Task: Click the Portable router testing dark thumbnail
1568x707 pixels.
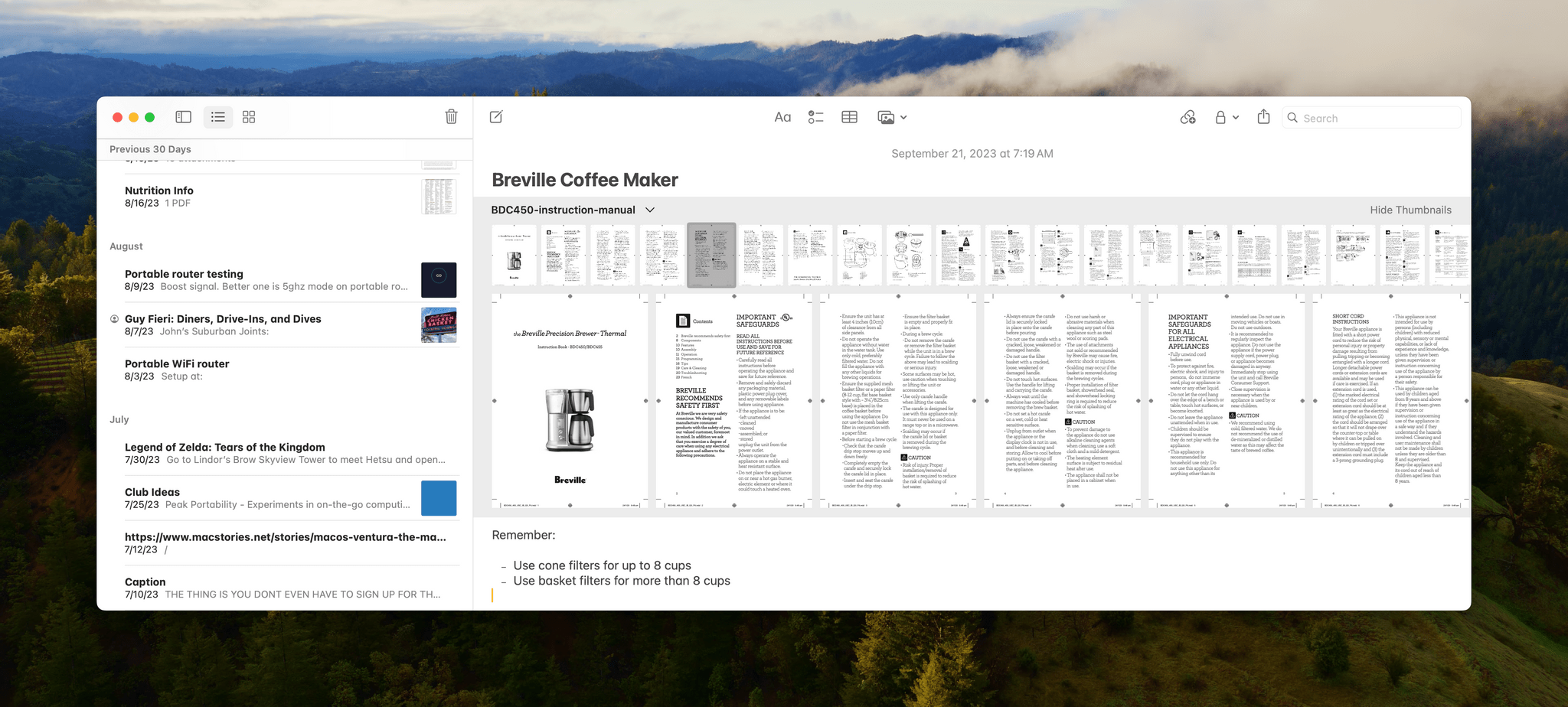Action: click(439, 280)
